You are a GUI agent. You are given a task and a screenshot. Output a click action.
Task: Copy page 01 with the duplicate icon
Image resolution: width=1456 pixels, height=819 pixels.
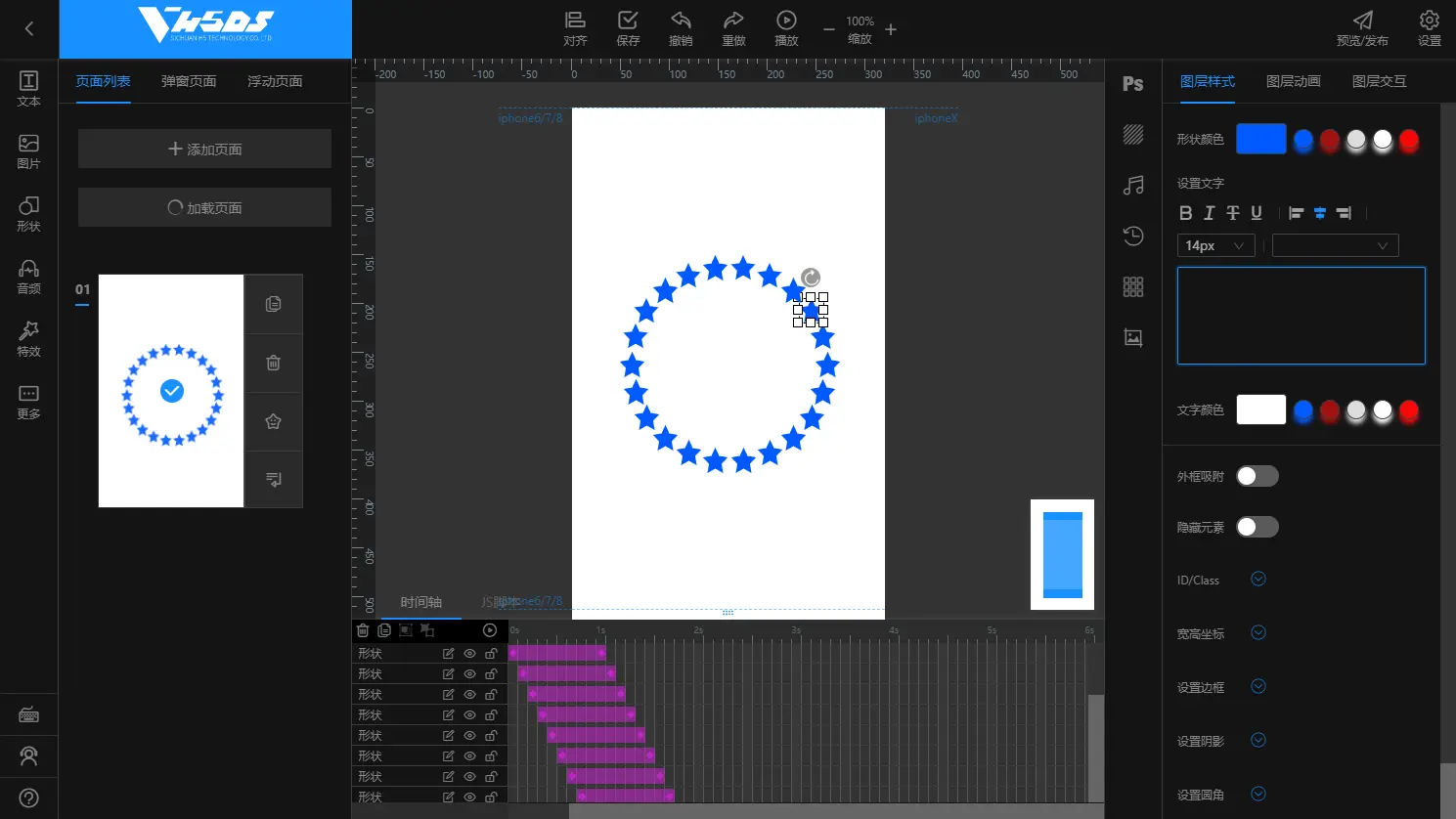(274, 304)
